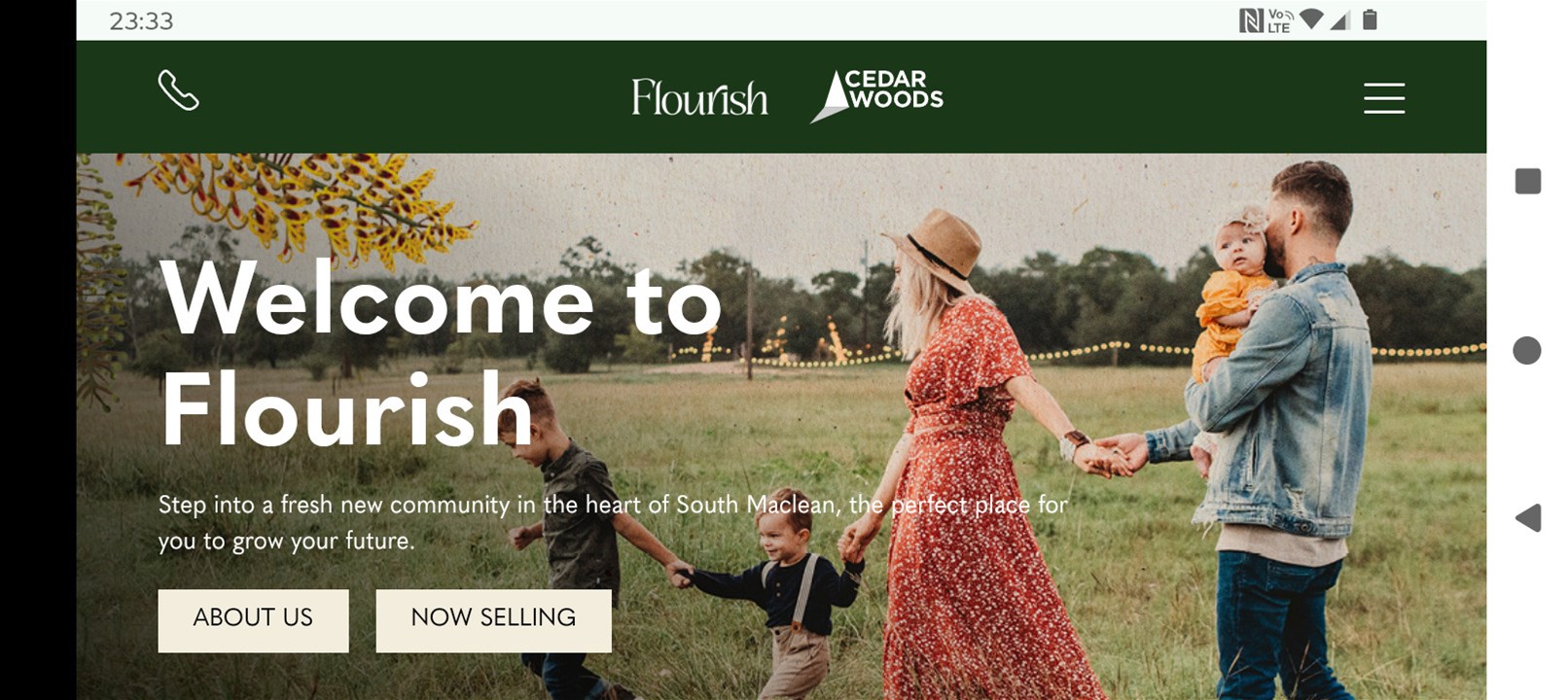This screenshot has width=1568, height=700.
Task: Tap the cellular signal strength icon
Action: (x=1340, y=19)
